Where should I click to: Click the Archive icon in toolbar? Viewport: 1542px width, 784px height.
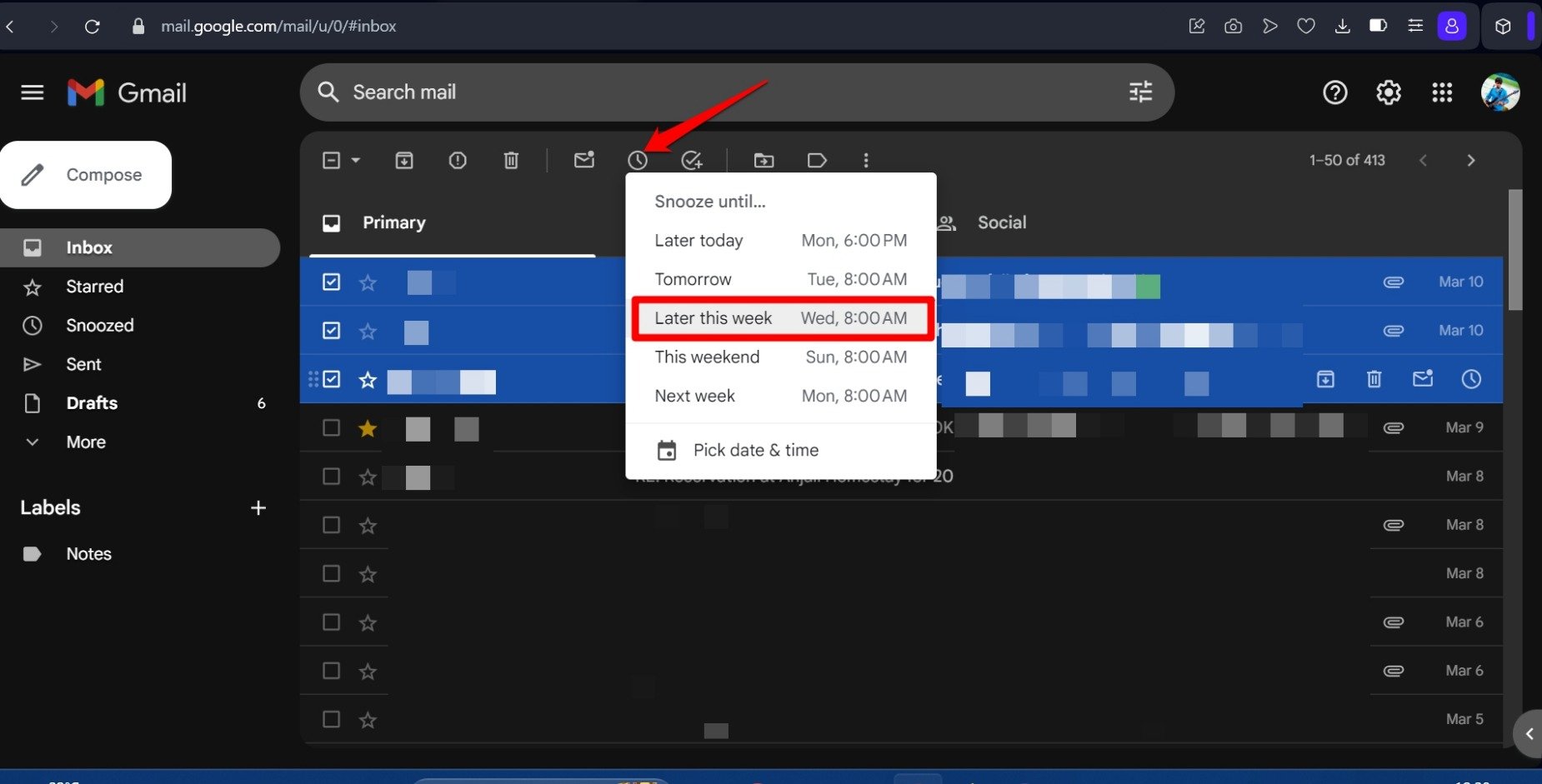[404, 160]
